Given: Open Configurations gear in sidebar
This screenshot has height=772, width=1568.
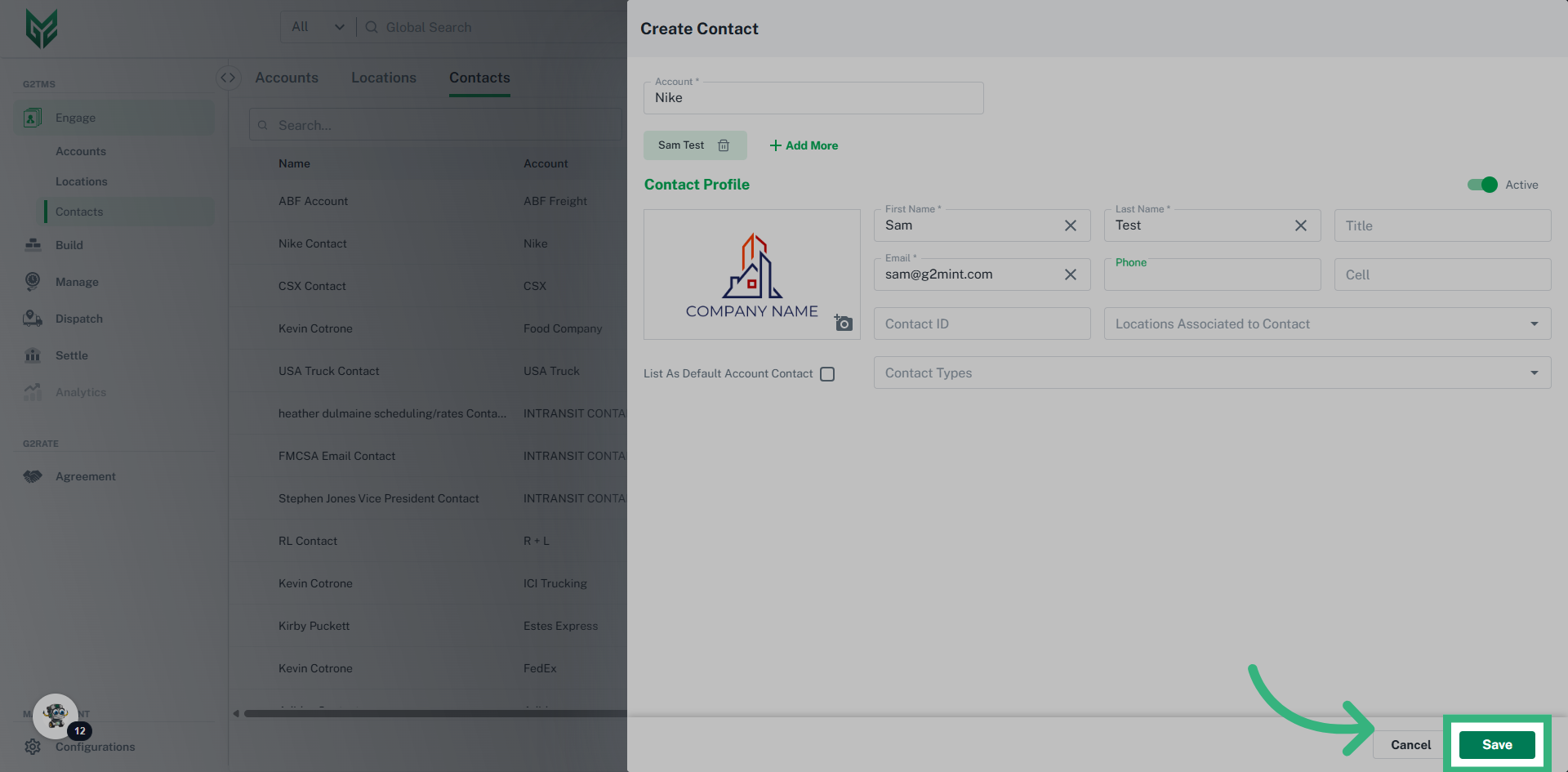Looking at the screenshot, I should [x=33, y=747].
